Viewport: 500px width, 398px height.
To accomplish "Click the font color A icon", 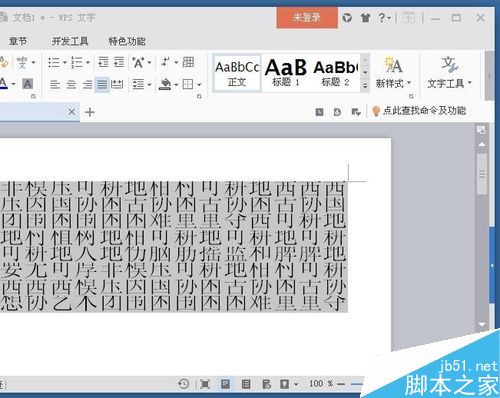I will (3, 83).
